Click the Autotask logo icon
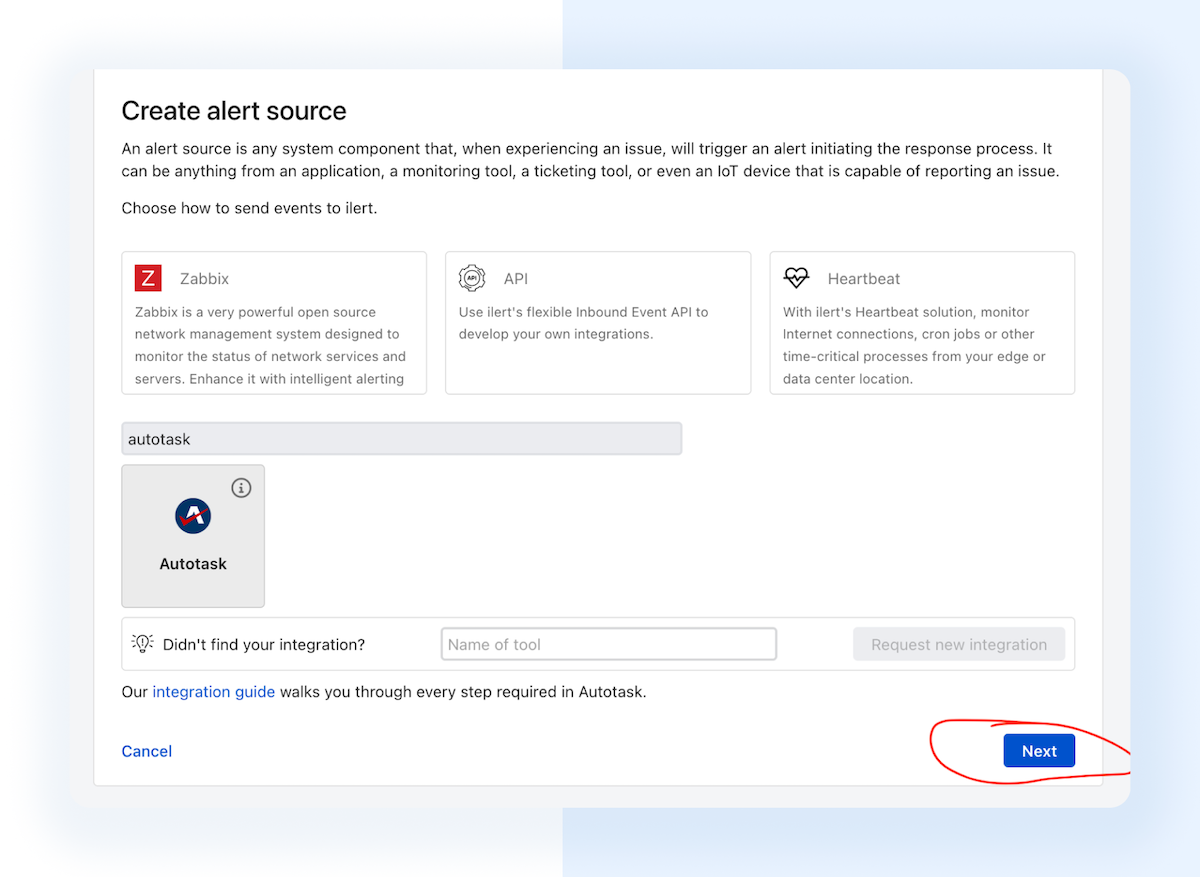This screenshot has height=877, width=1200. pos(192,515)
